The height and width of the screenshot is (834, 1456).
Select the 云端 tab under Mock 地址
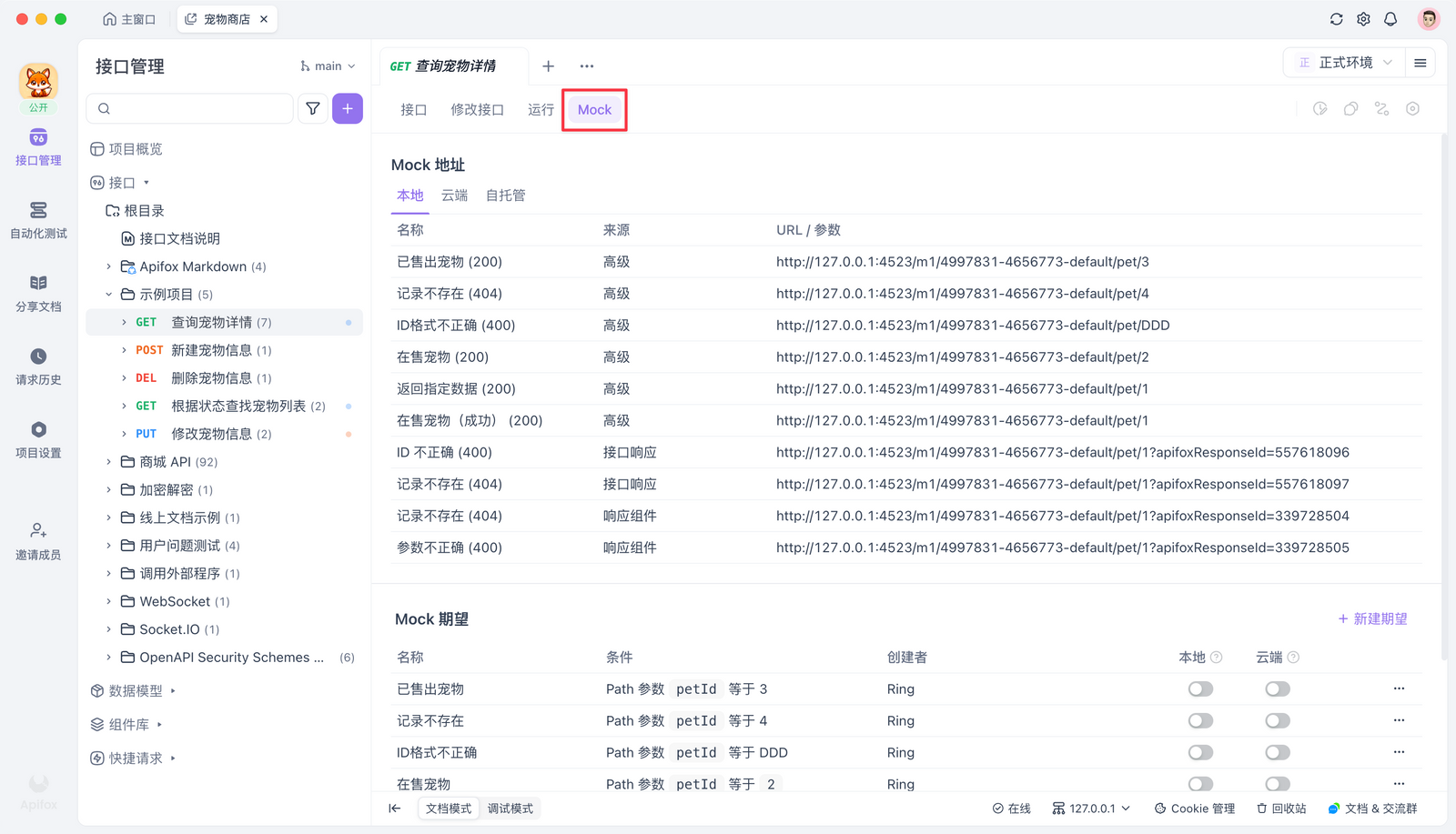pos(454,195)
